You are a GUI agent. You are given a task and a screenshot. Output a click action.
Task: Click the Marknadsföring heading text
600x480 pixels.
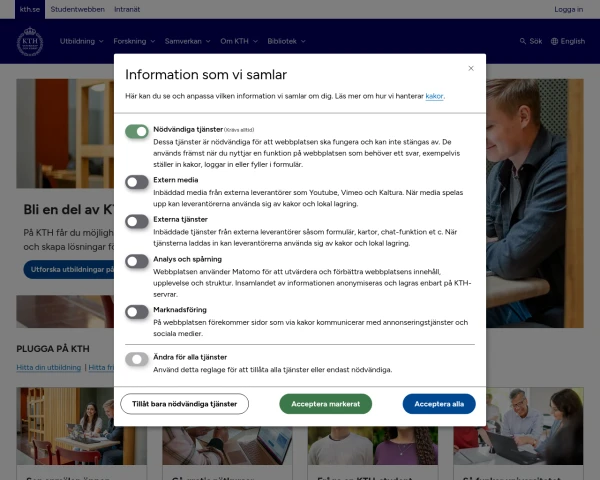[x=180, y=310]
